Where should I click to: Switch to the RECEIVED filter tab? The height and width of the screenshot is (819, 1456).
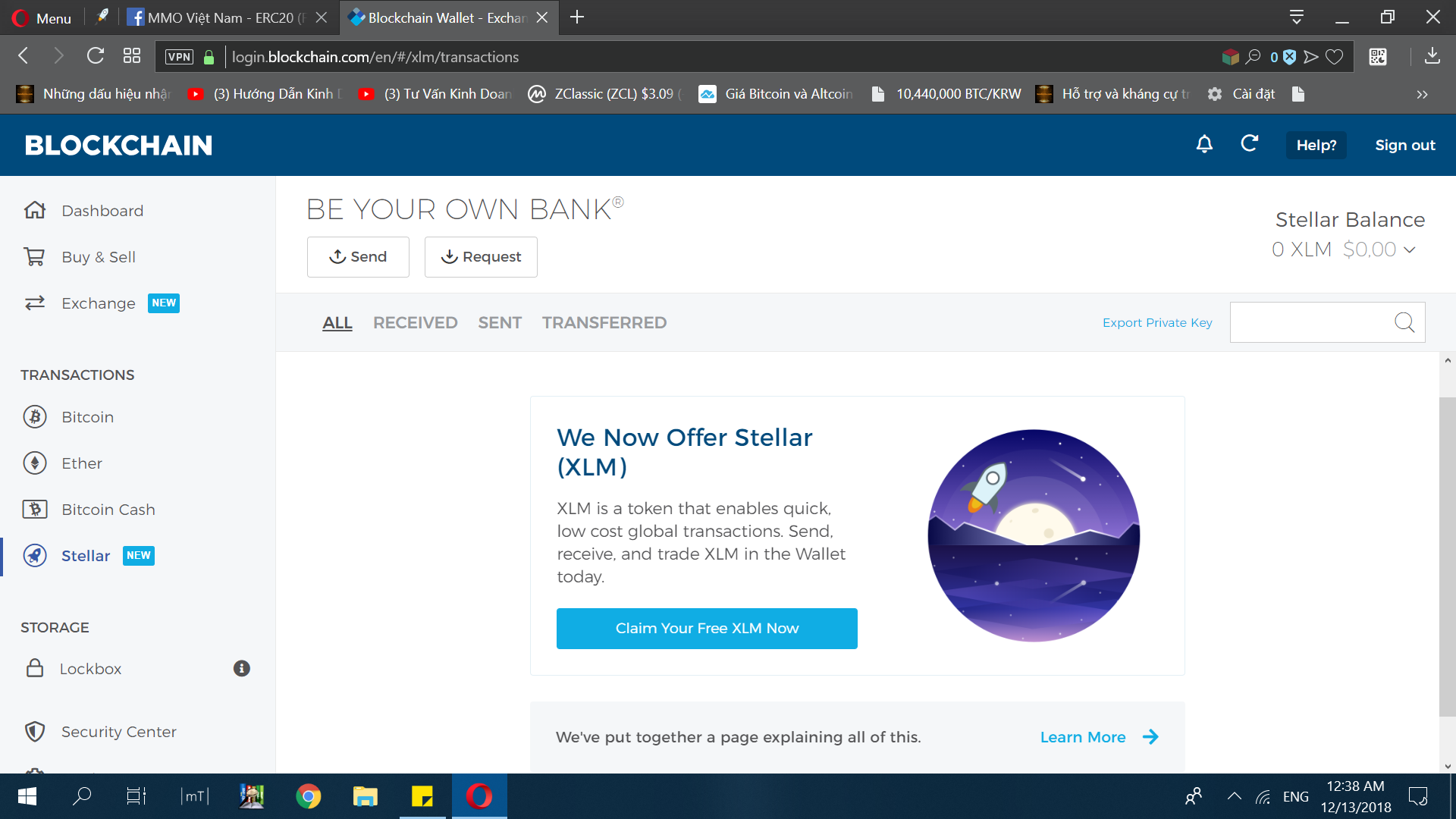coord(415,323)
